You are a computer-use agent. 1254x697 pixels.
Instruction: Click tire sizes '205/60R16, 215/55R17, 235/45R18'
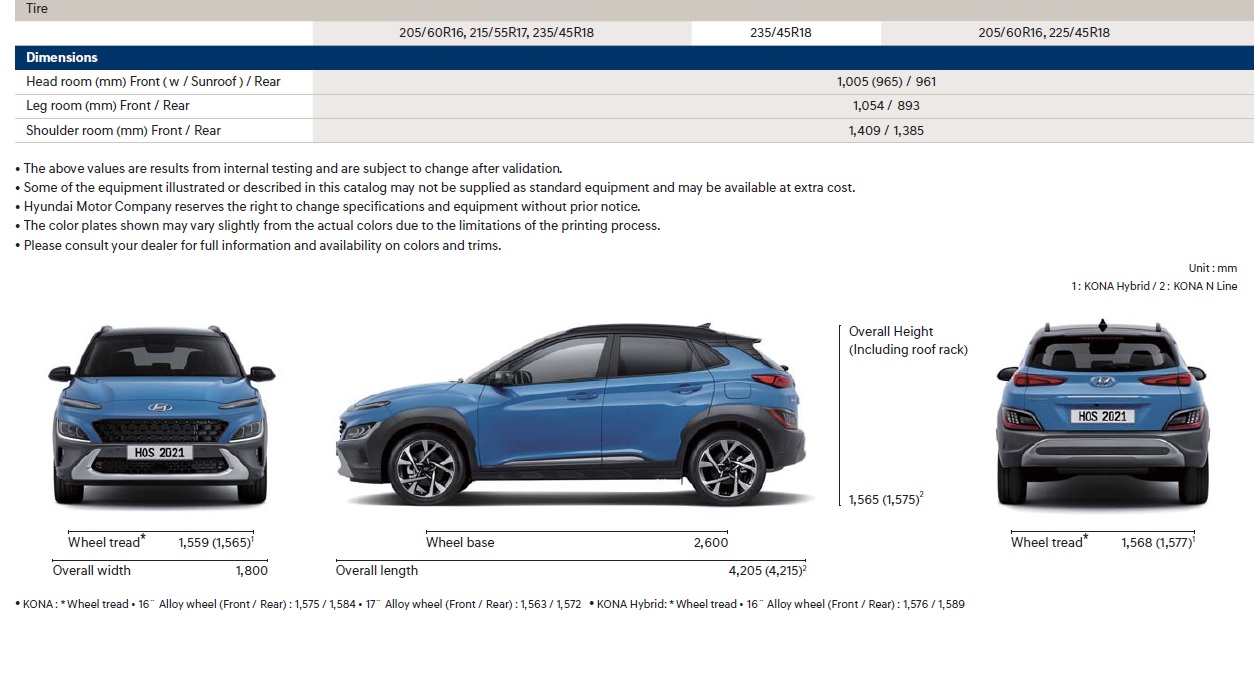click(496, 32)
